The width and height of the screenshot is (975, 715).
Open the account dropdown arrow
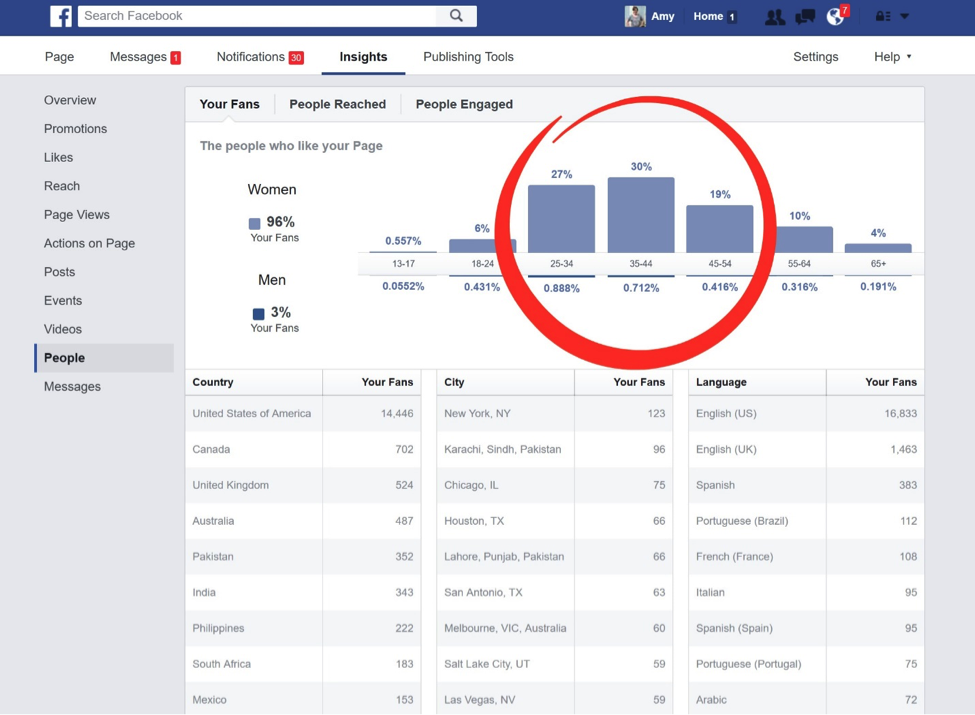tap(905, 17)
